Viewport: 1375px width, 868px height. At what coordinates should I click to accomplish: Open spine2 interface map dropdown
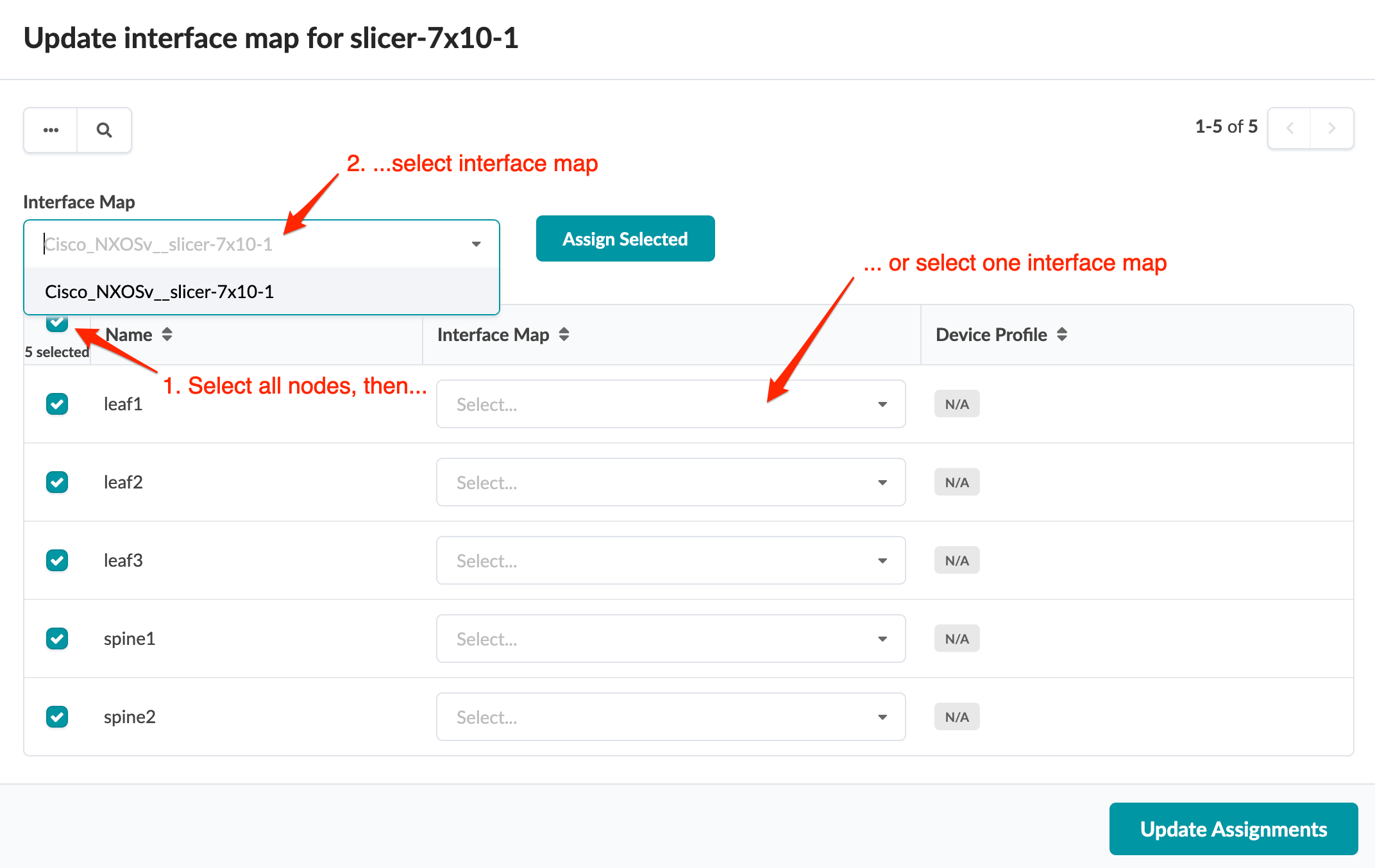pos(670,717)
